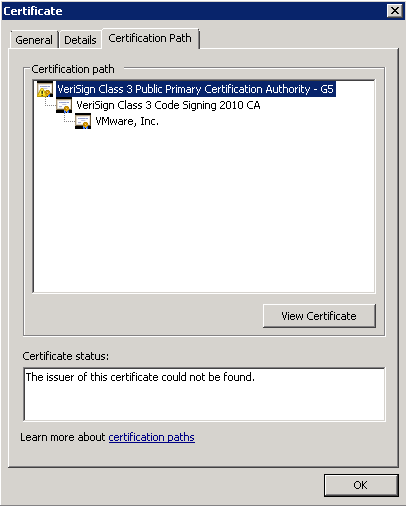This screenshot has width=406, height=506.
Task: Open the certification paths help link
Action: 152,437
